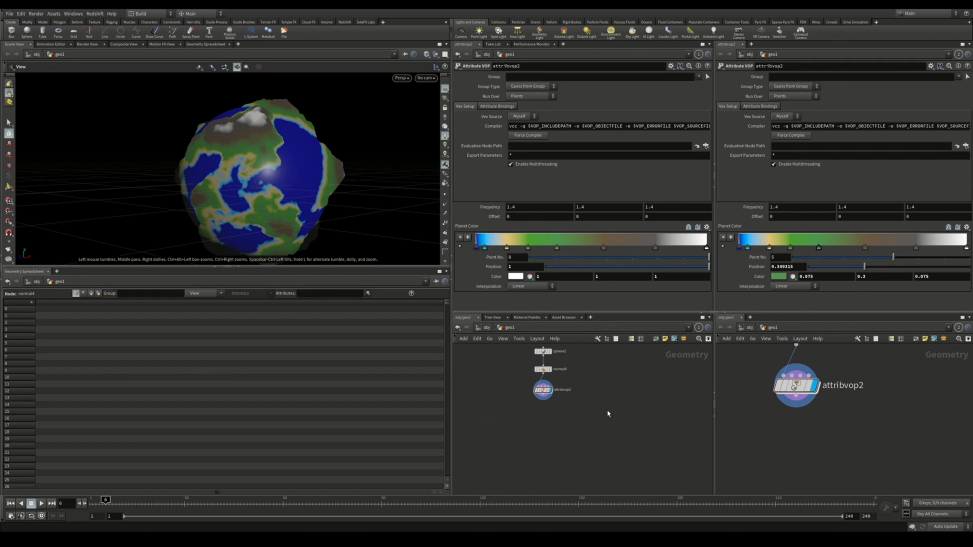
Task: Open the File menu
Action: [x=9, y=14]
